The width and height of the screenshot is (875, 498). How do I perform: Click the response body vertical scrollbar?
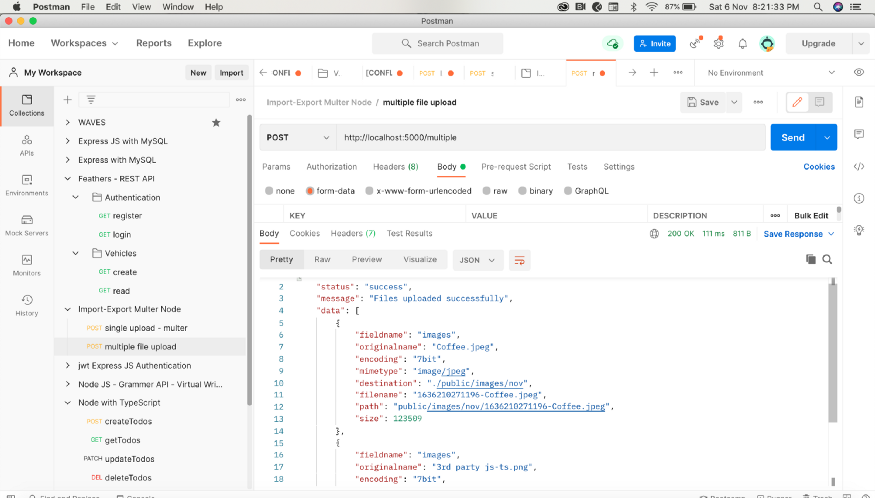833,352
